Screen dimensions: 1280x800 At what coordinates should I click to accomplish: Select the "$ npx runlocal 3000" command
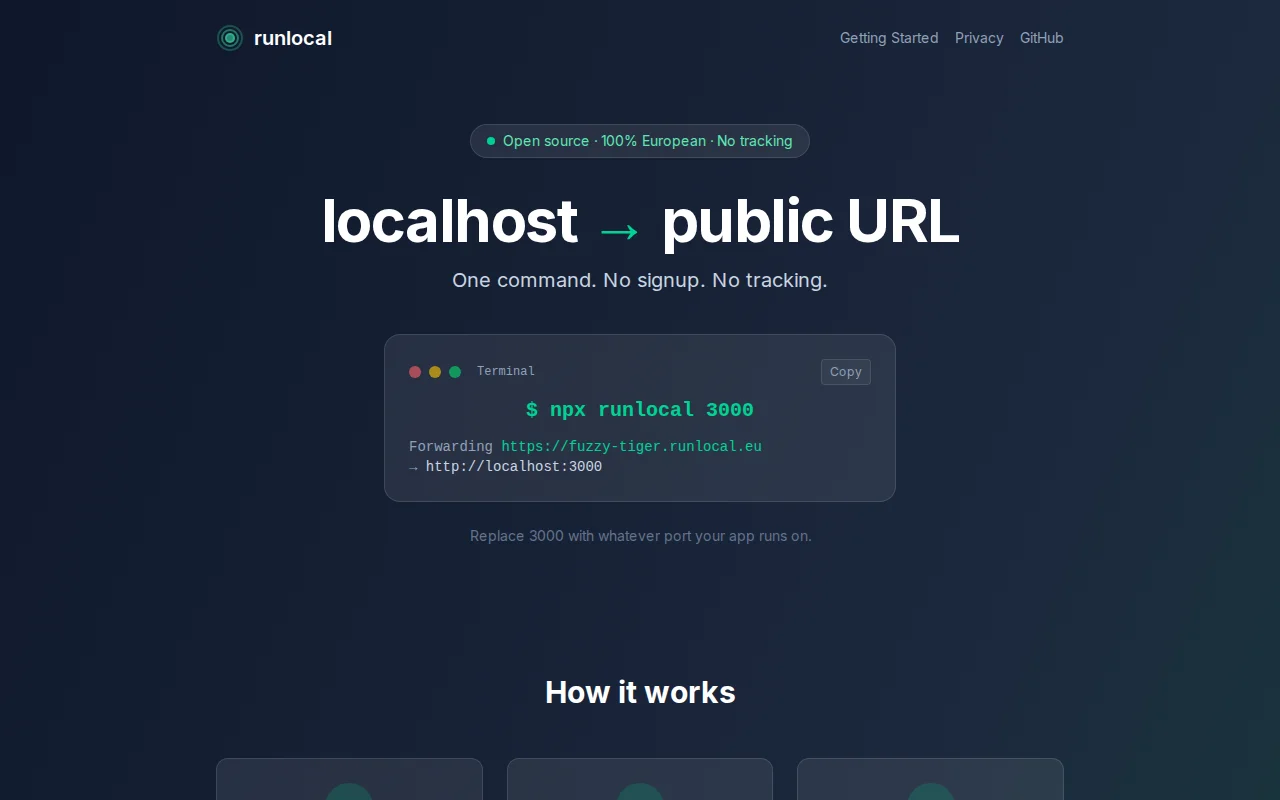640,410
